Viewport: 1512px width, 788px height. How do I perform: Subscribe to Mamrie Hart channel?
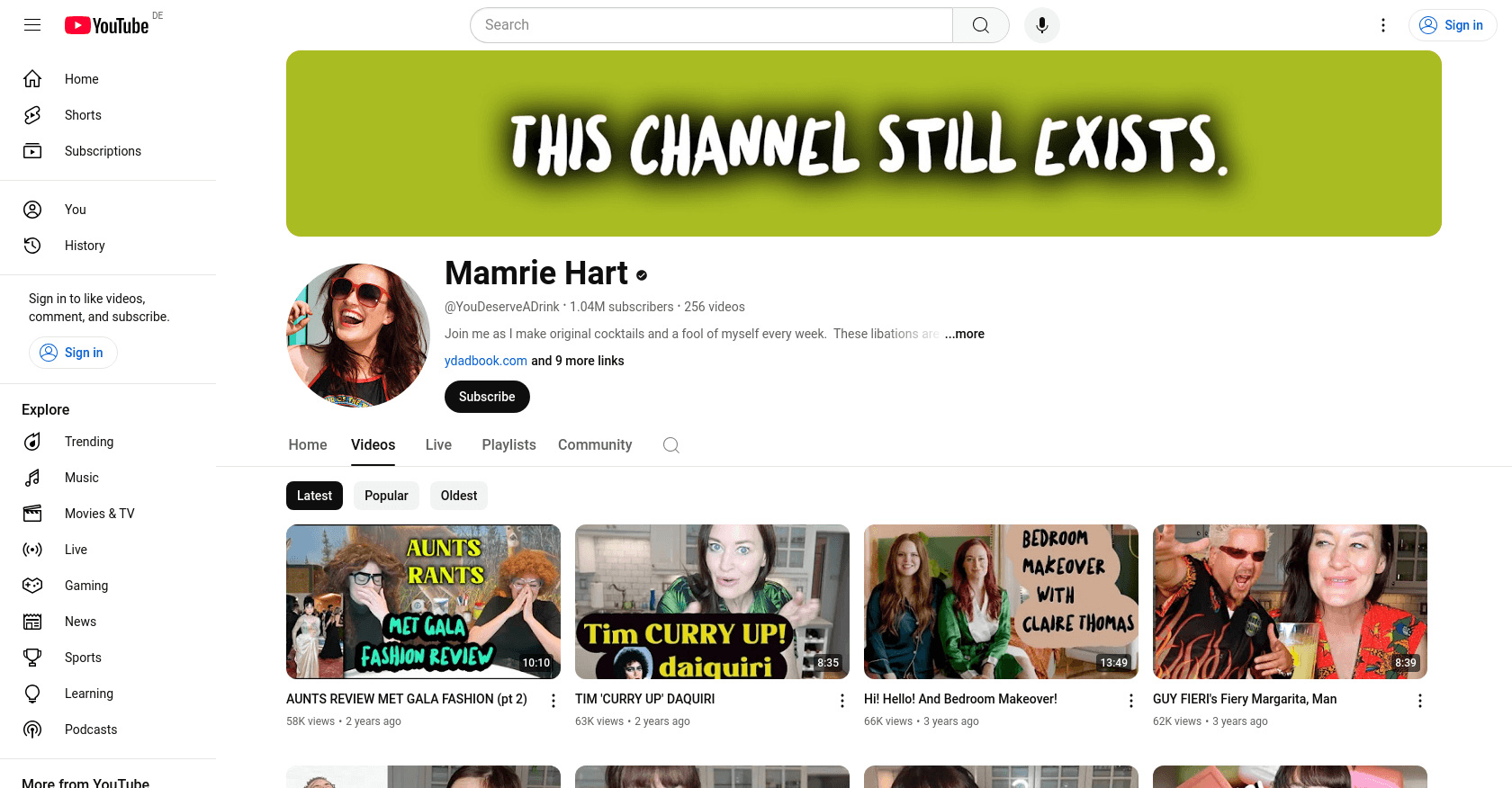pyautogui.click(x=487, y=397)
